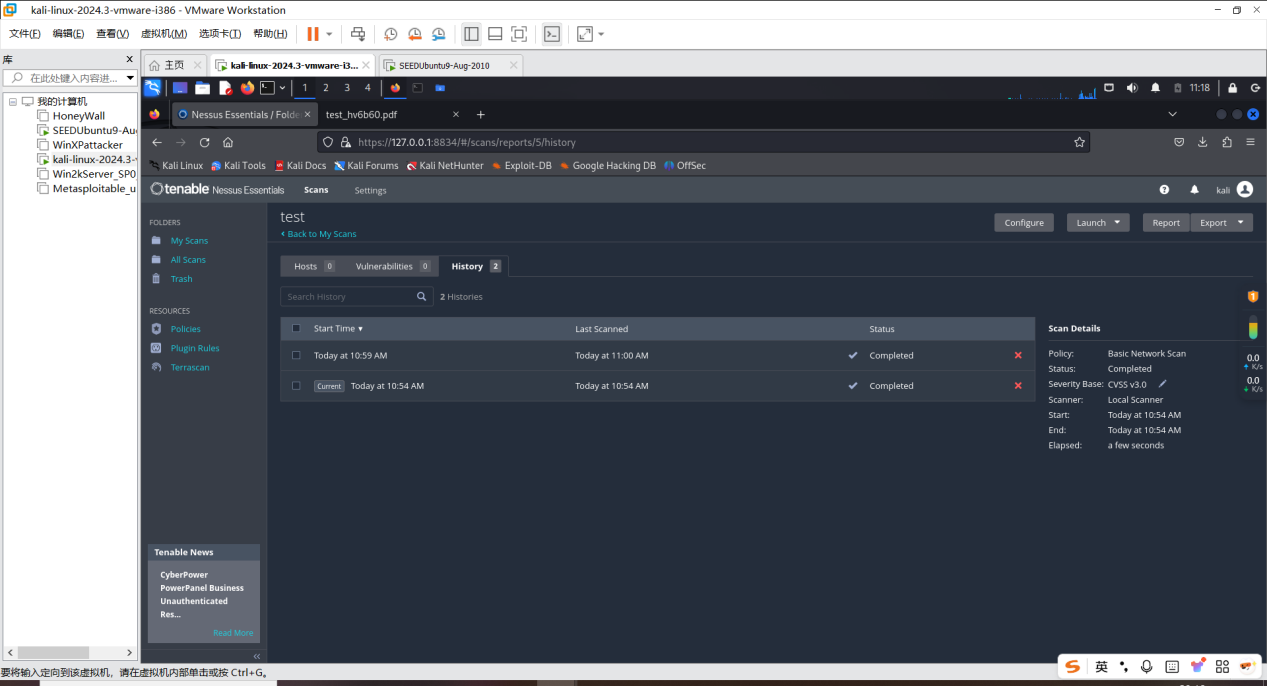This screenshot has width=1267, height=686.
Task: Open Trash folder in sidebar
Action: point(181,279)
